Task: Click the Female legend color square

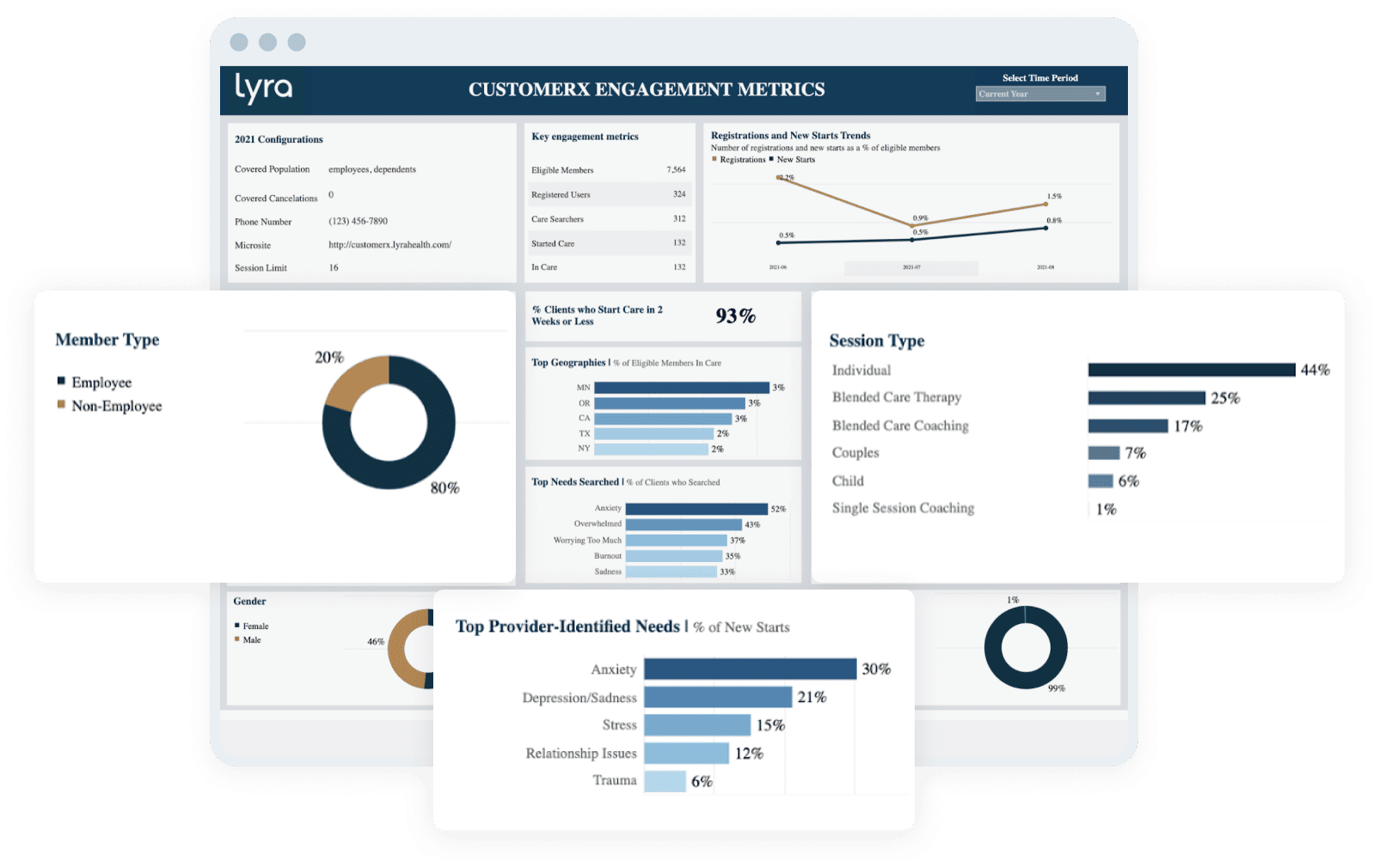Action: click(x=237, y=626)
